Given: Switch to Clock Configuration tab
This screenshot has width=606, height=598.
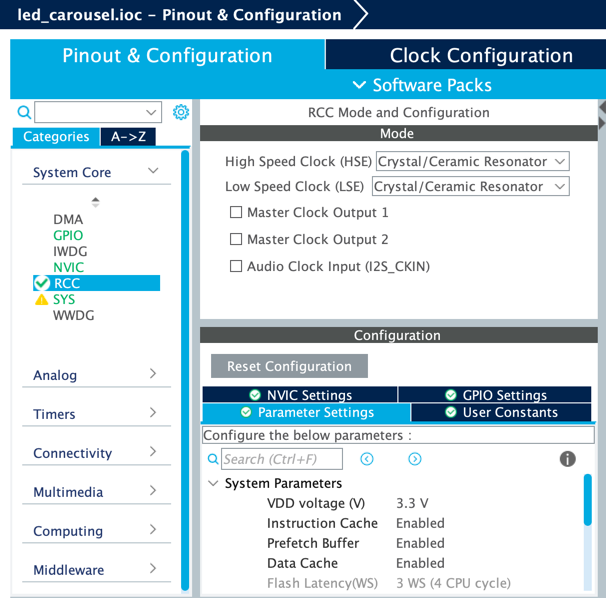Looking at the screenshot, I should pyautogui.click(x=465, y=54).
